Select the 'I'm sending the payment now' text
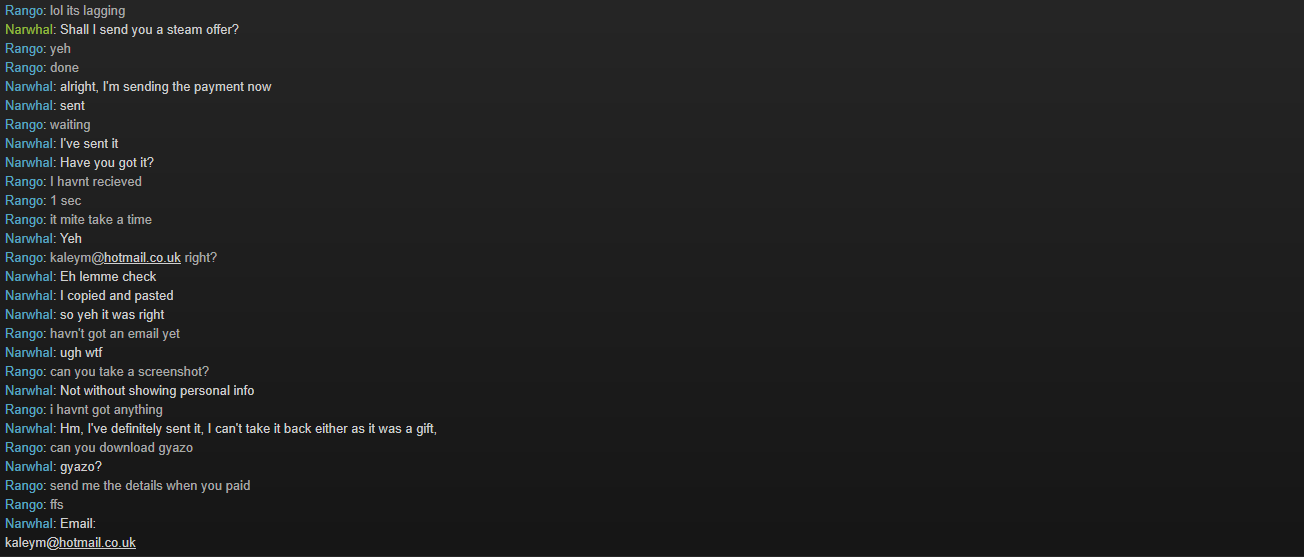Image resolution: width=1304 pixels, height=557 pixels. 187,87
